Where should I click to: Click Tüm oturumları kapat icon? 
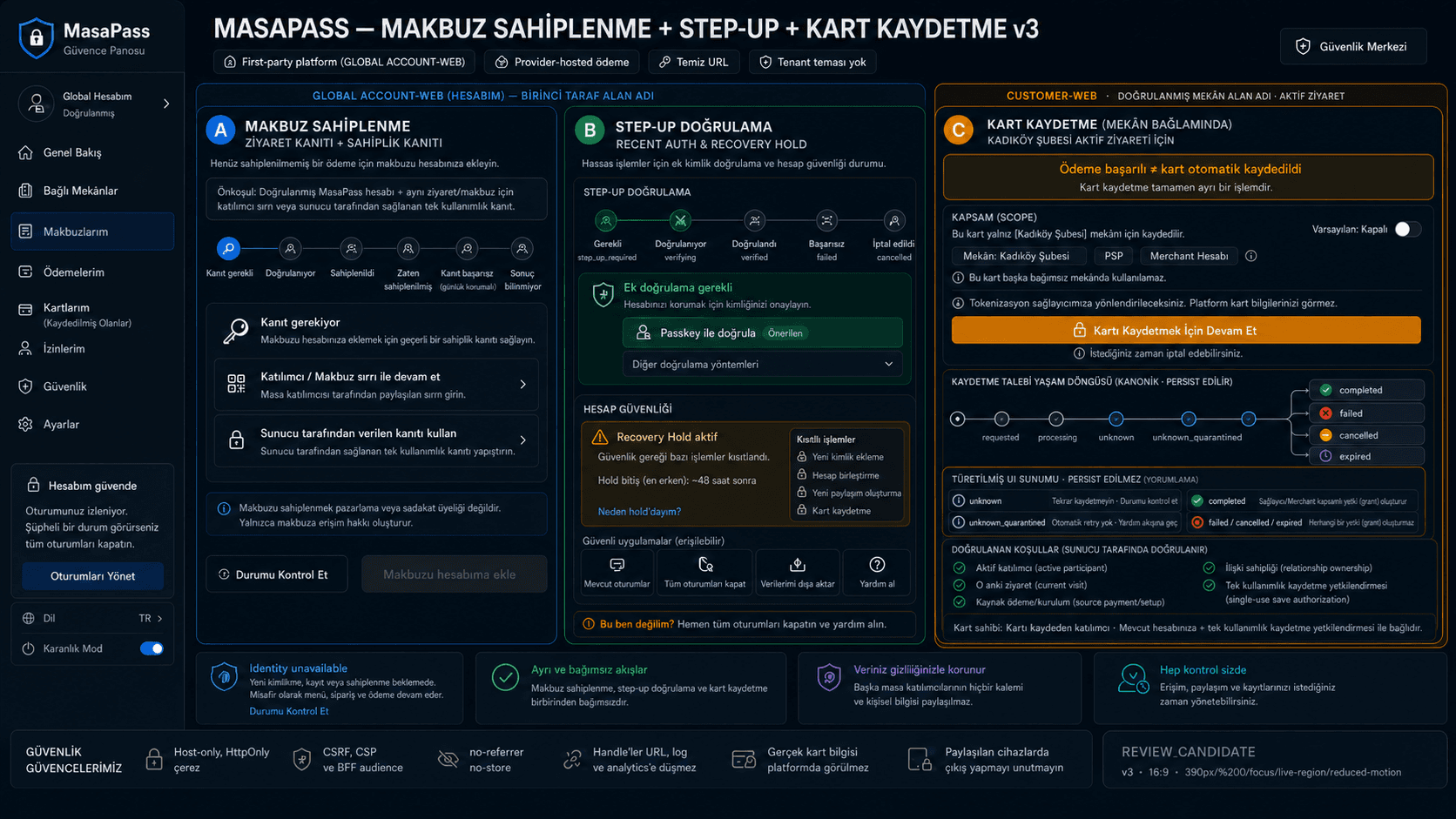pyautogui.click(x=705, y=565)
